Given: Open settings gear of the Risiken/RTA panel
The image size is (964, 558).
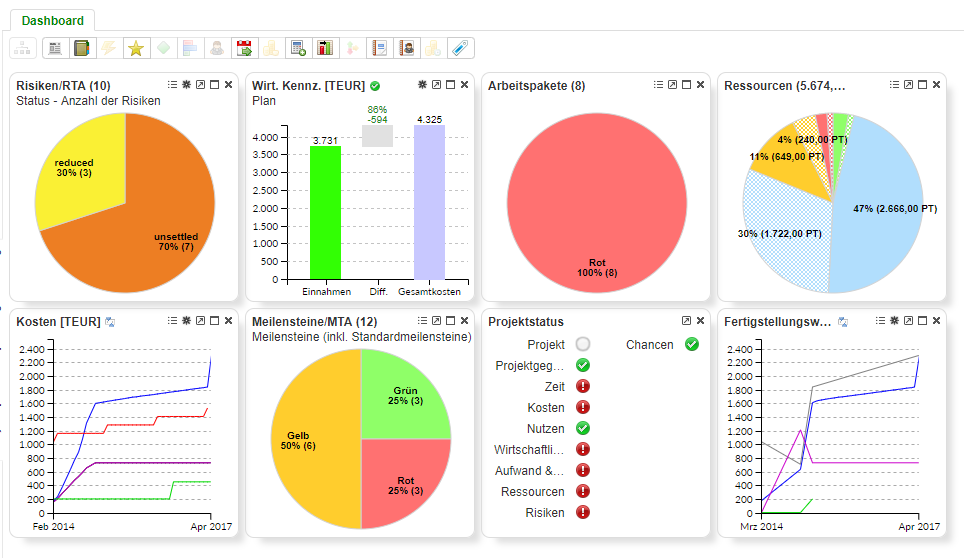Looking at the screenshot, I should pyautogui.click(x=186, y=85).
